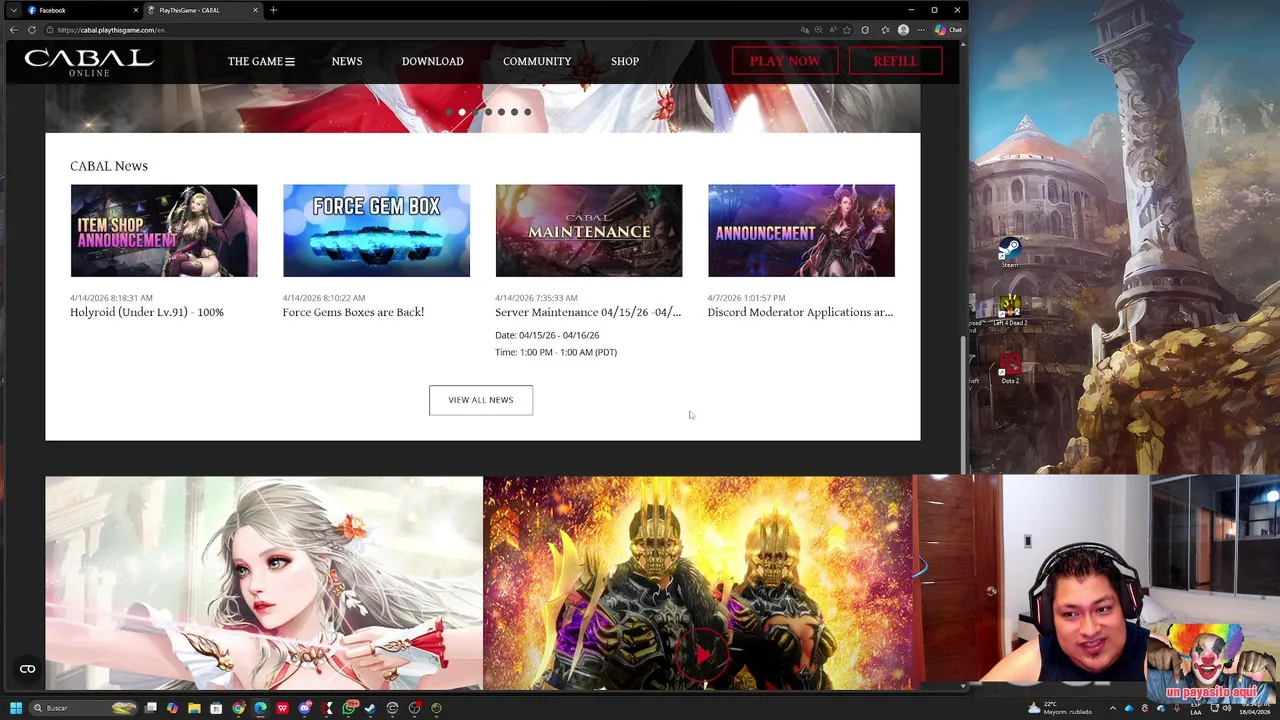The width and height of the screenshot is (1280, 720).
Task: Switch to Microsoft Edge in the taskbar
Action: pos(260,708)
